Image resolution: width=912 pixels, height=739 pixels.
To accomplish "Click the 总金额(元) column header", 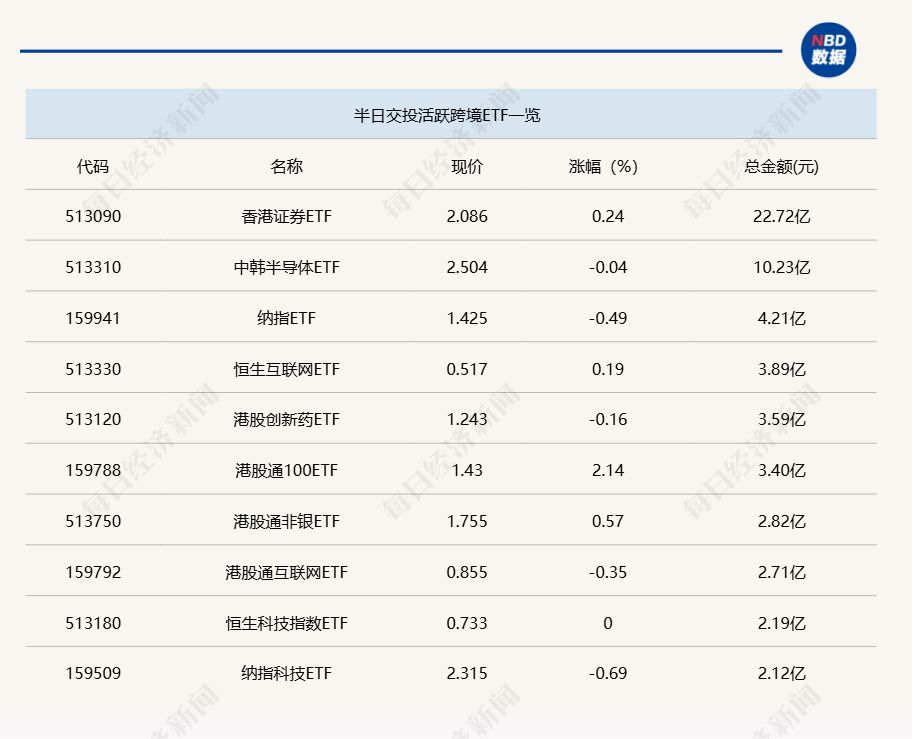I will (781, 167).
